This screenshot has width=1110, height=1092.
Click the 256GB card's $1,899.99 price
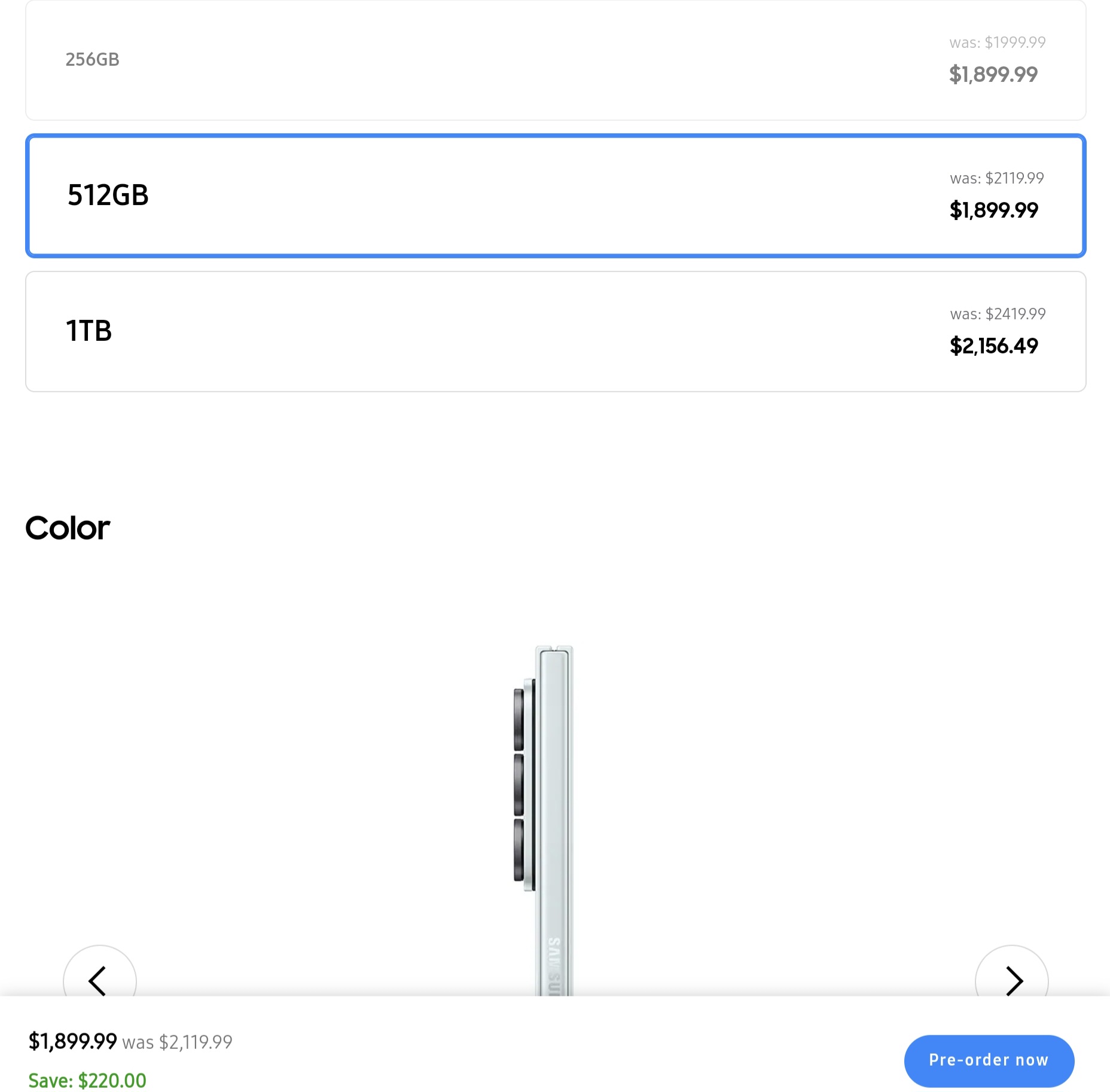[x=993, y=74]
